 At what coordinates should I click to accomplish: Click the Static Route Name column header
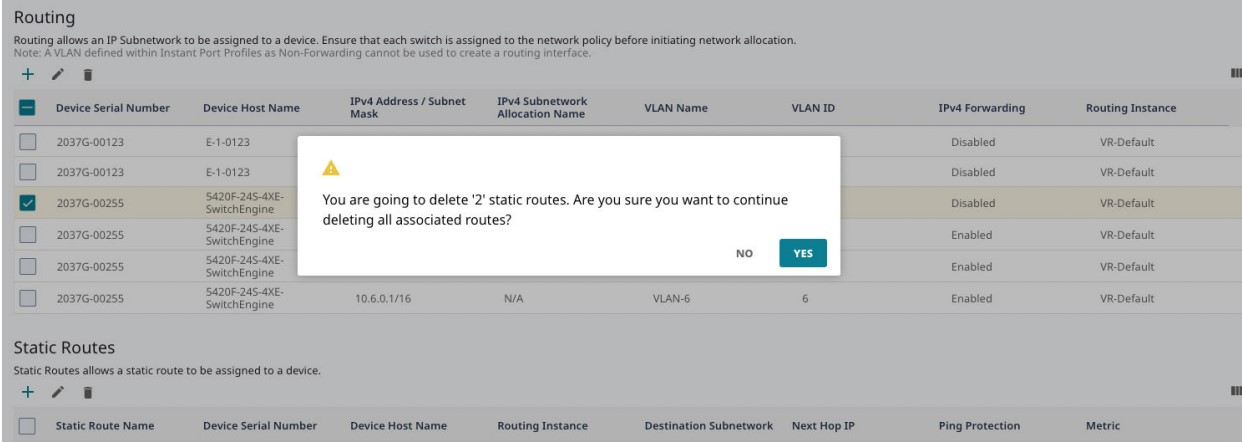click(105, 427)
